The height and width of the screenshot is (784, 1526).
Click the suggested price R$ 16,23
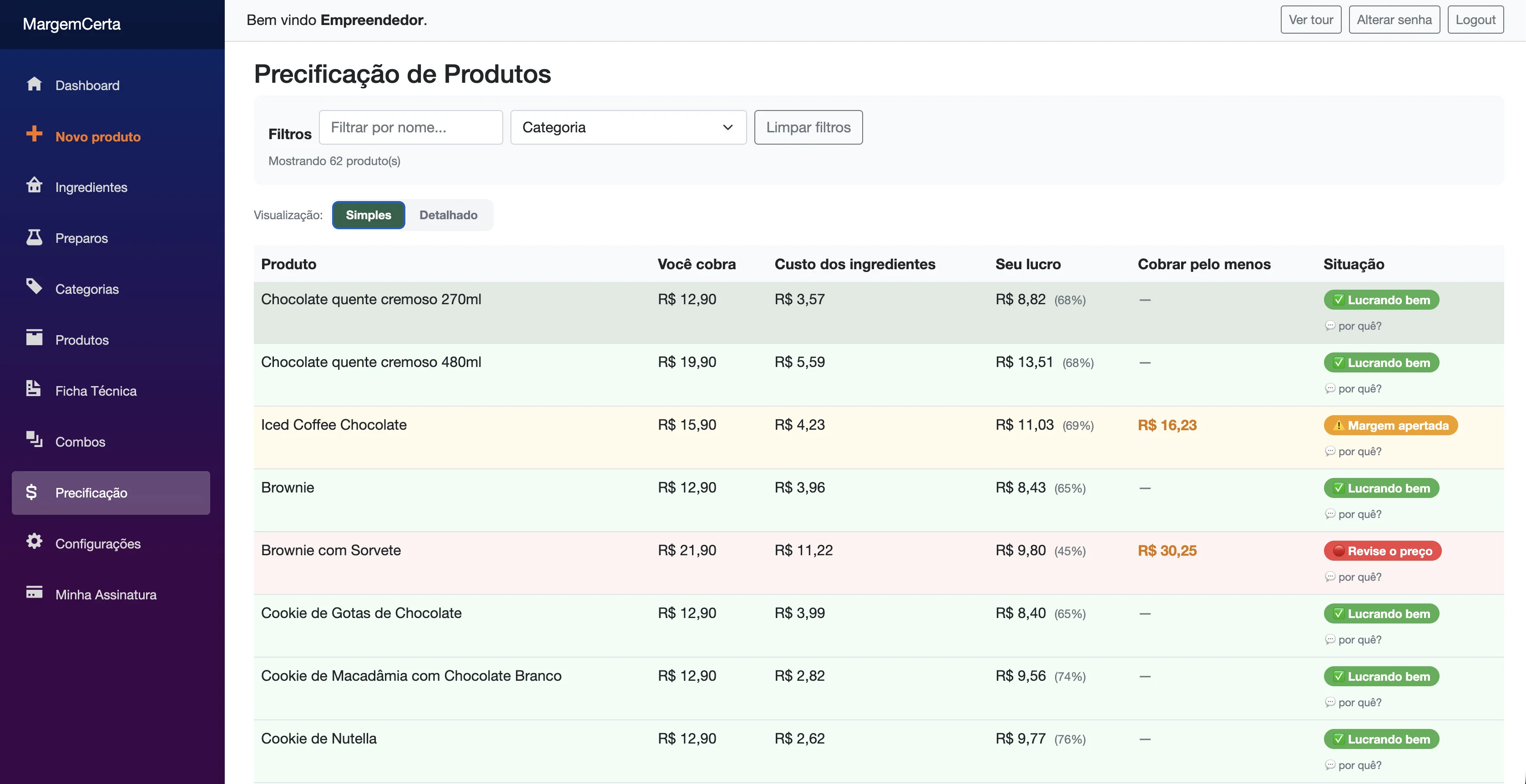pos(1167,425)
